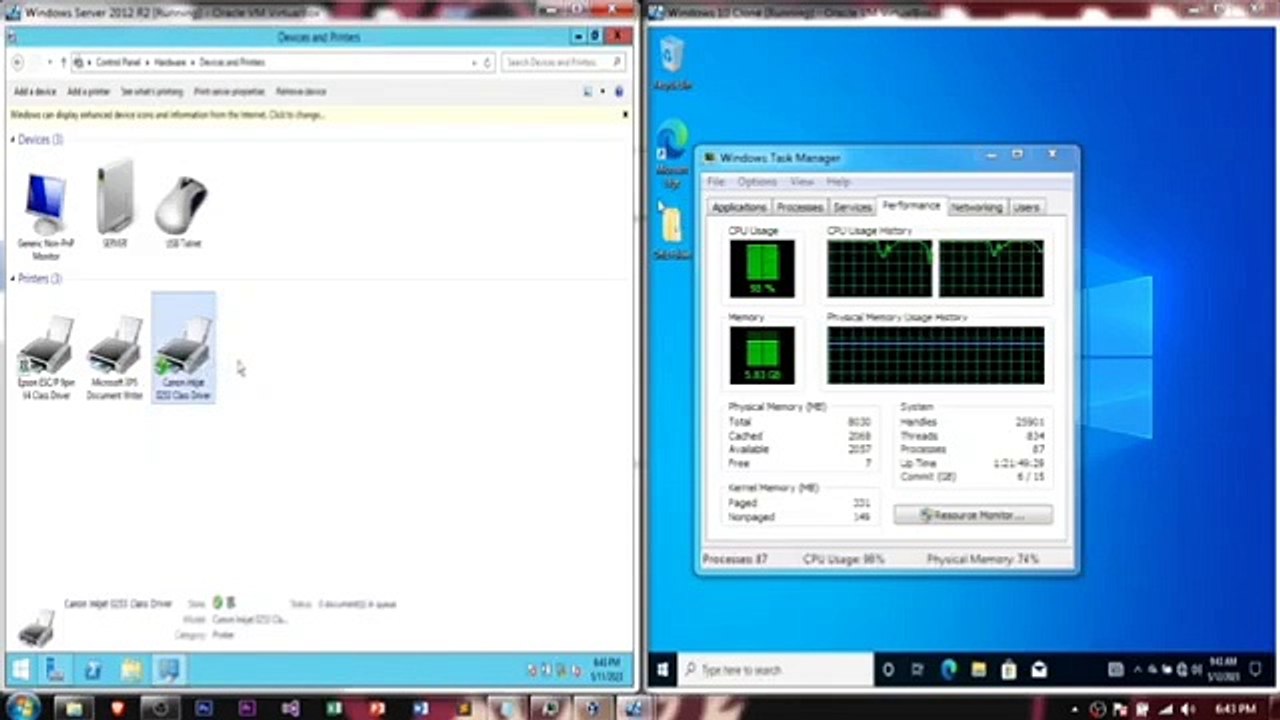Refresh the Devices and Printers address bar
1280x720 pixels.
pos(487,62)
